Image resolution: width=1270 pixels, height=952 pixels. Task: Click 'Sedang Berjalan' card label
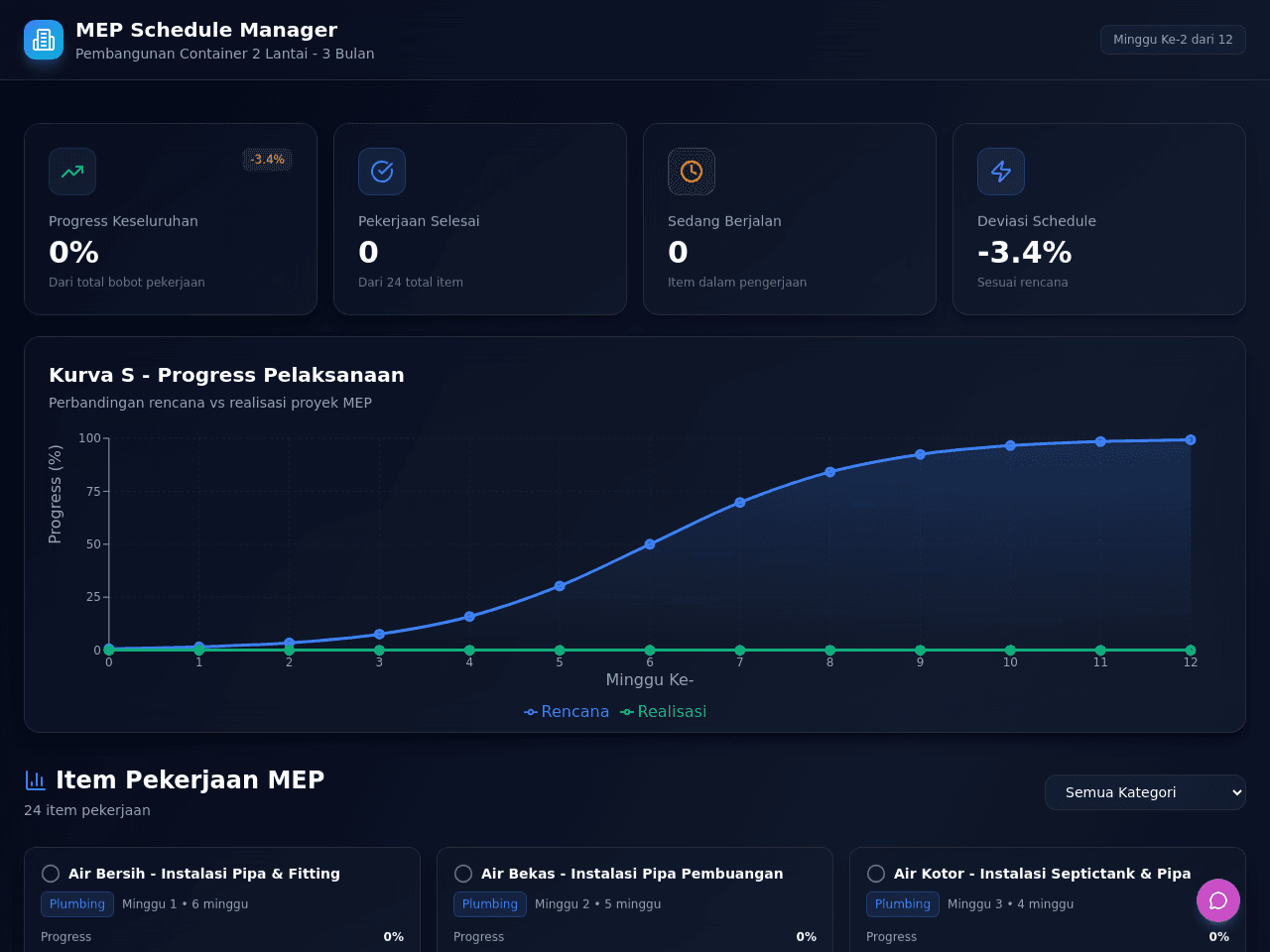724,221
